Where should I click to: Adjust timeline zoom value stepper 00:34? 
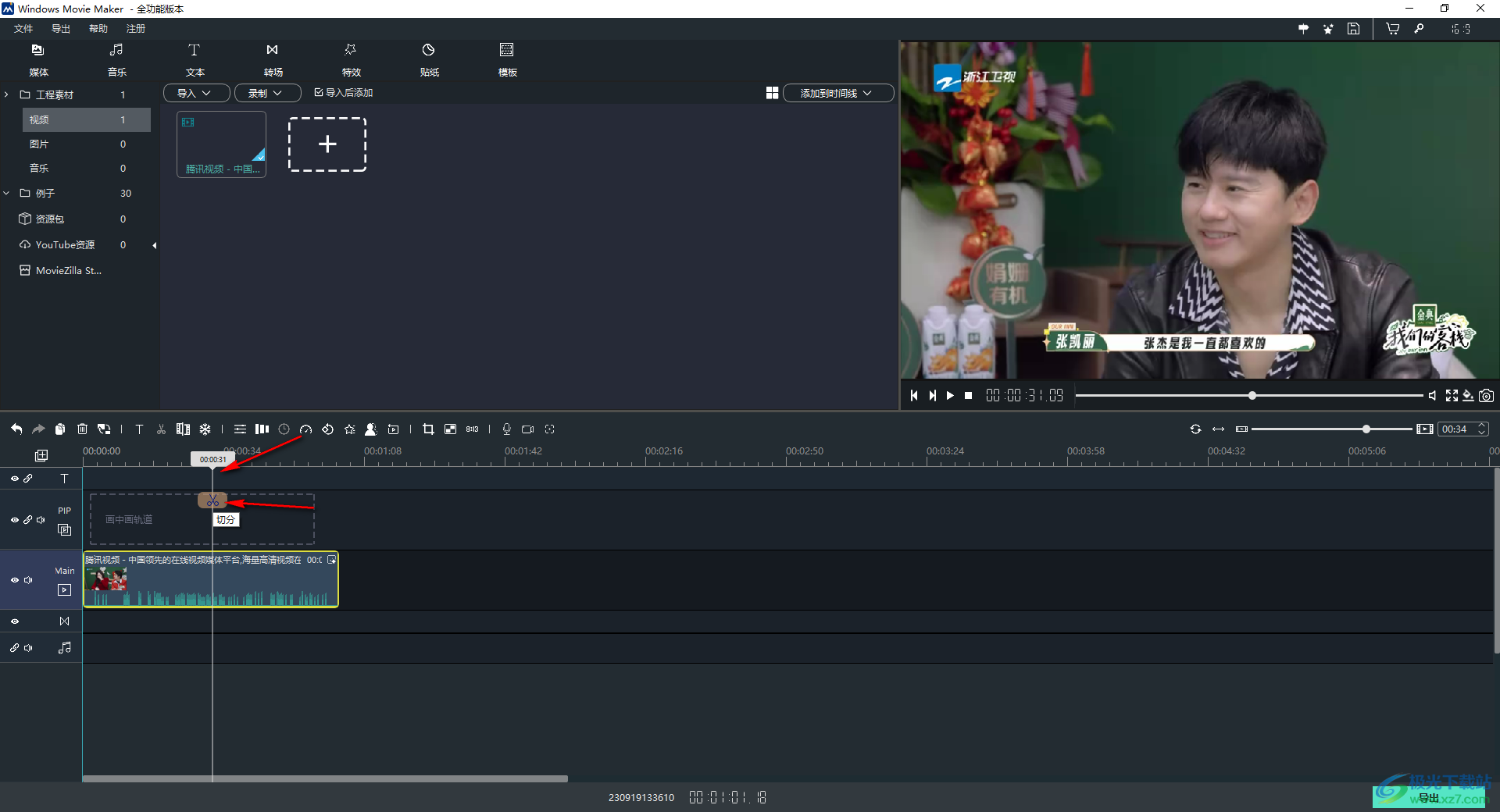click(x=1481, y=429)
